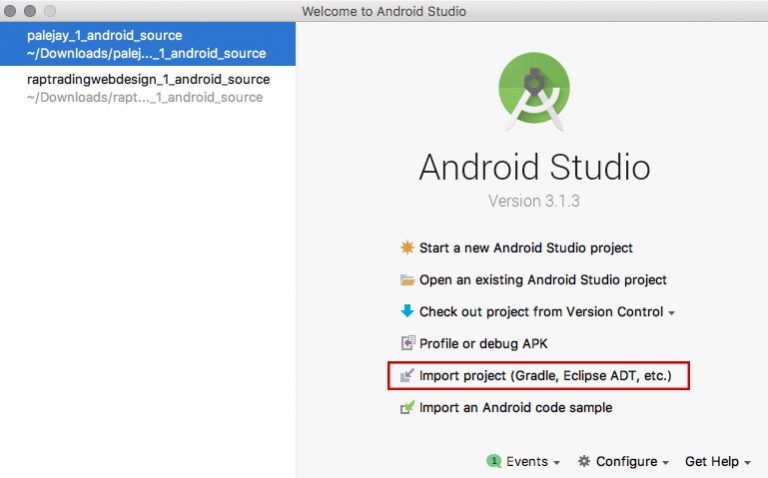Open the Events dropdown arrow
The width and height of the screenshot is (768, 478).
[x=556, y=463]
